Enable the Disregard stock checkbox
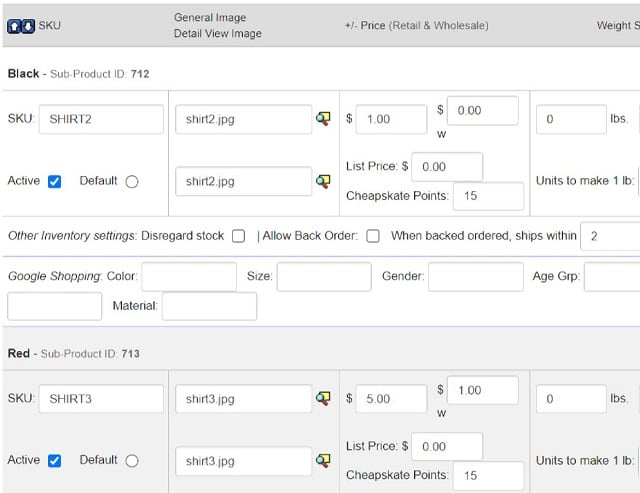 click(x=238, y=236)
